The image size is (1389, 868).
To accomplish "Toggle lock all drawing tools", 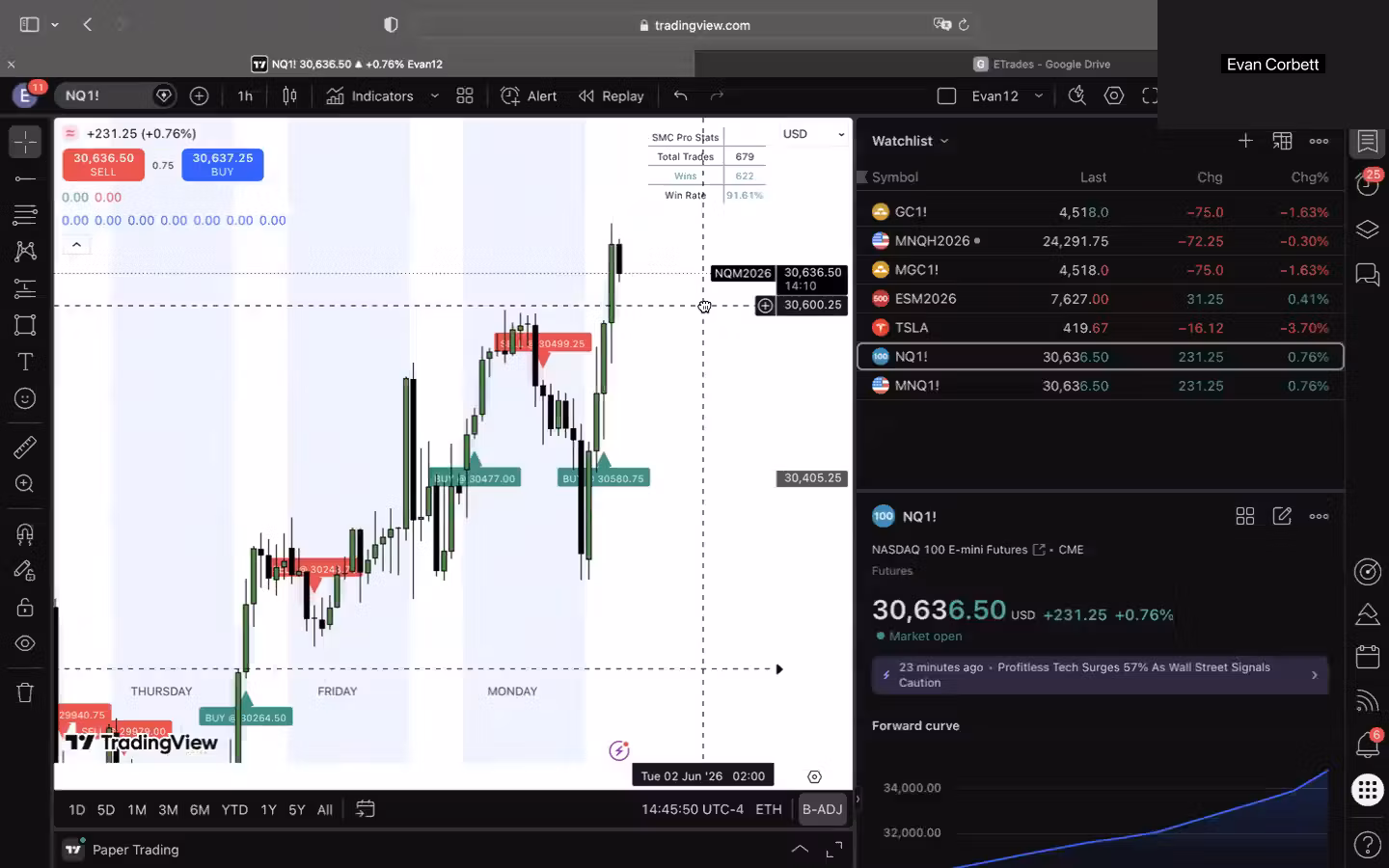I will coord(25,607).
